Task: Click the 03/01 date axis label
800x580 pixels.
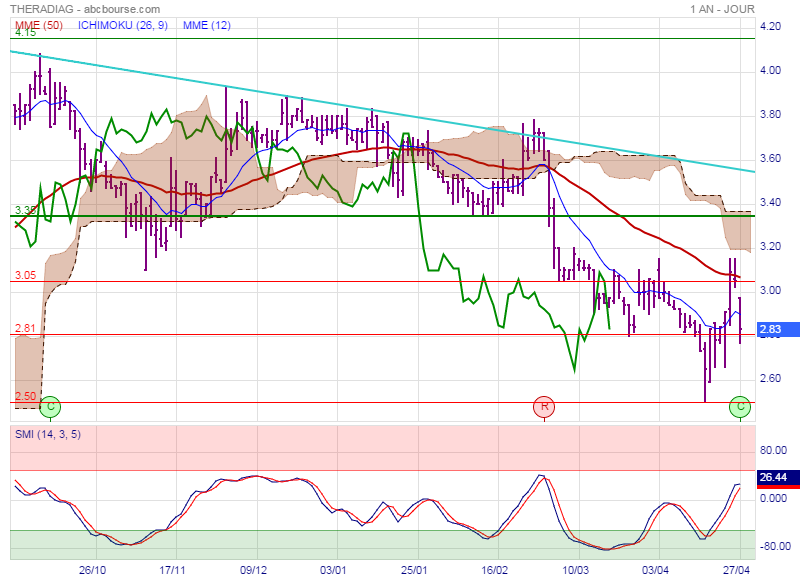Action: tap(334, 570)
